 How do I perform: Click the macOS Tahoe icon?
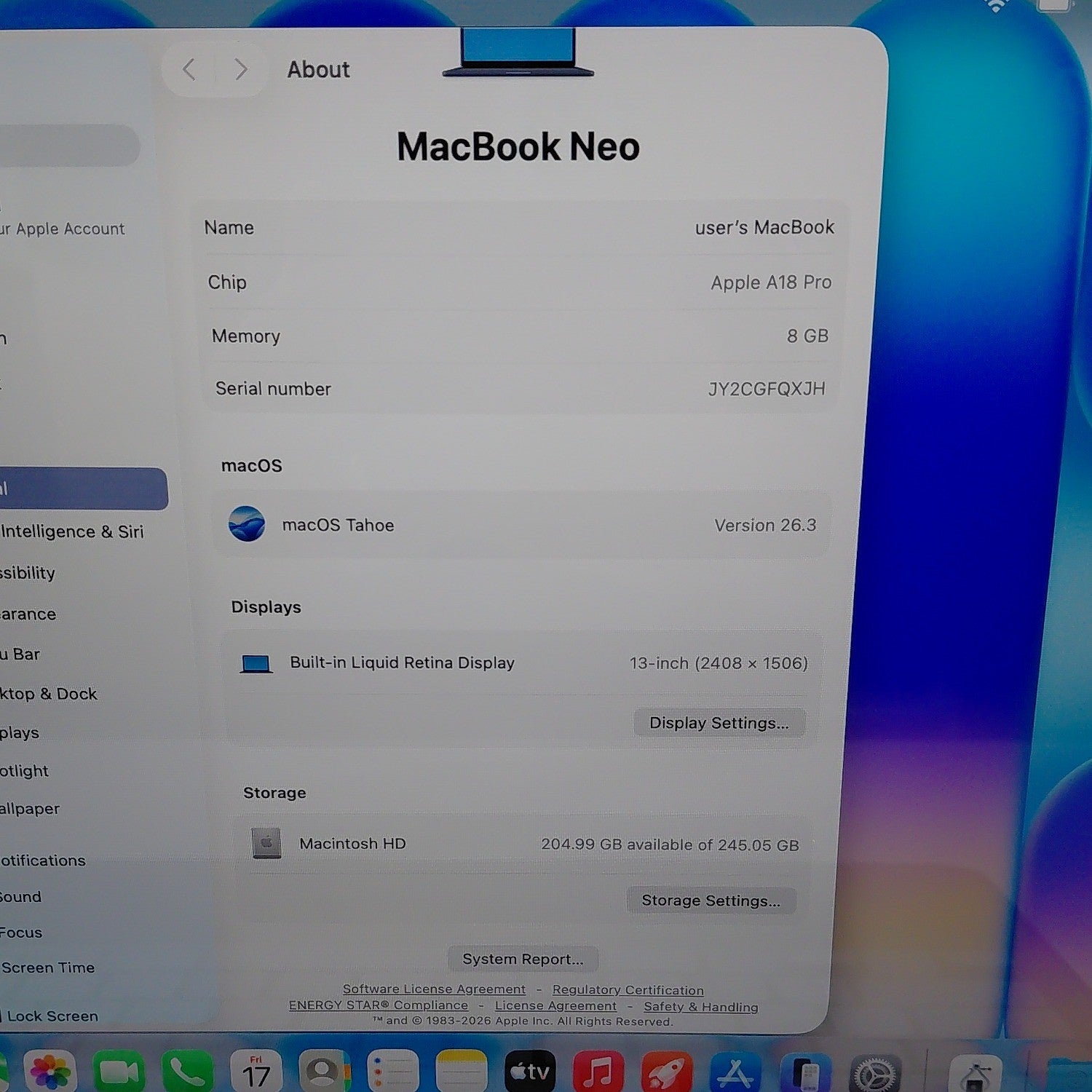coord(247,524)
